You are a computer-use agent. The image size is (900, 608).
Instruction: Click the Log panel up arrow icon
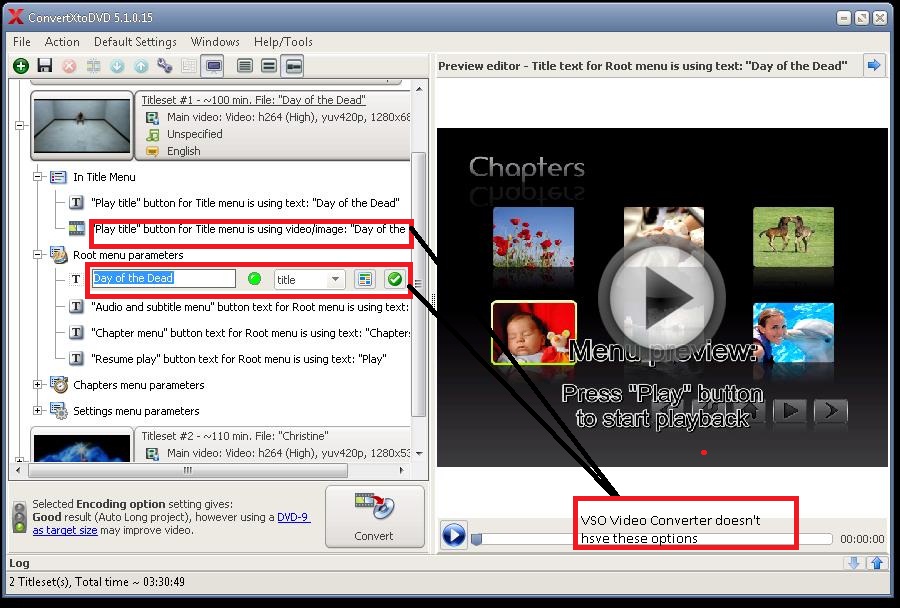point(877,563)
